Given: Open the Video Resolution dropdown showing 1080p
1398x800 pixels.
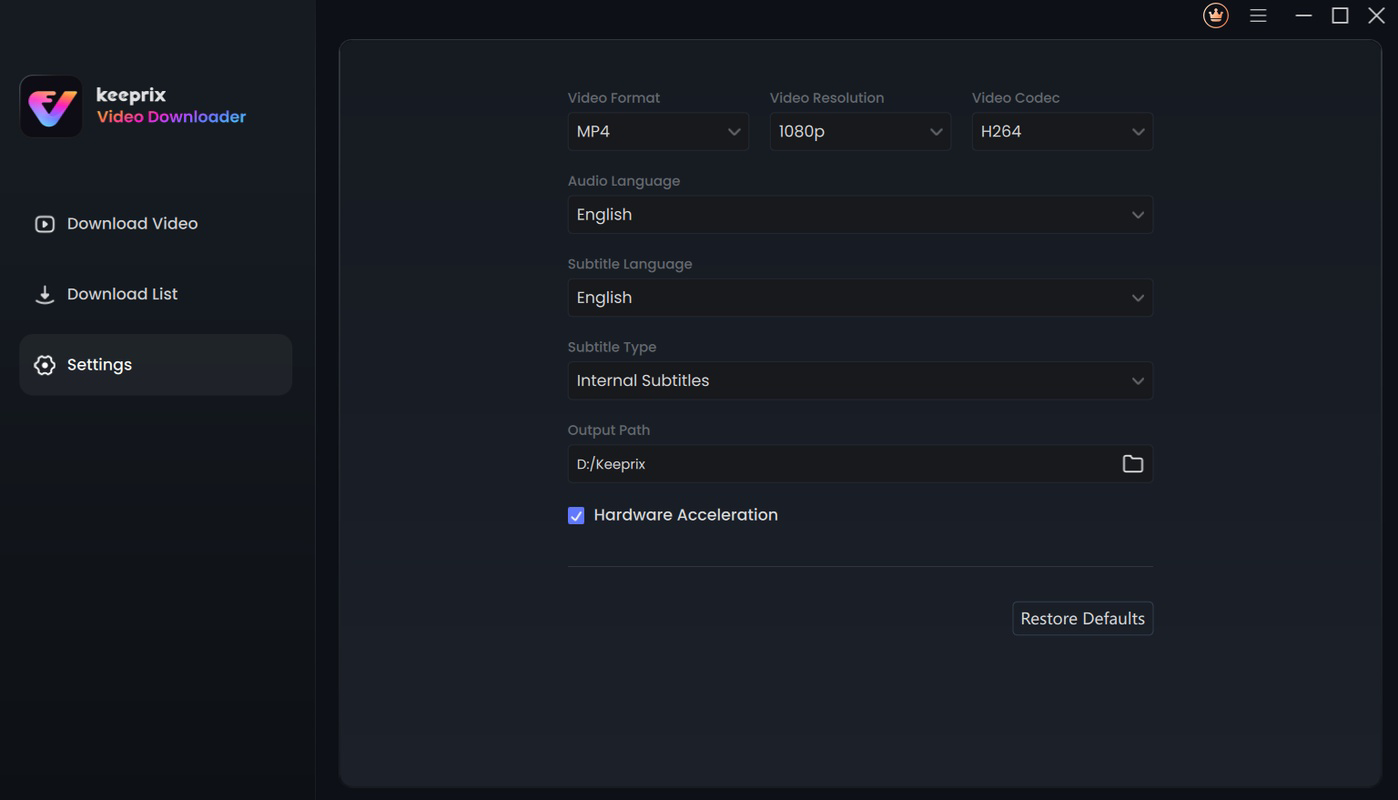Looking at the screenshot, I should pyautogui.click(x=859, y=131).
